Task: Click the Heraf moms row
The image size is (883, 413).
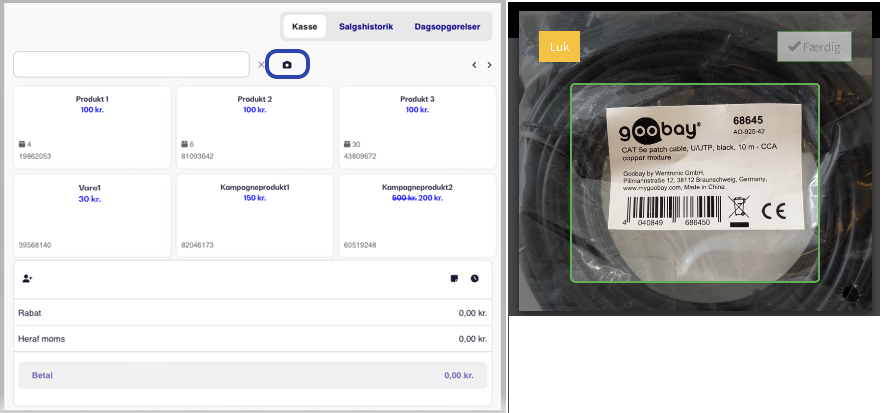Action: 253,339
